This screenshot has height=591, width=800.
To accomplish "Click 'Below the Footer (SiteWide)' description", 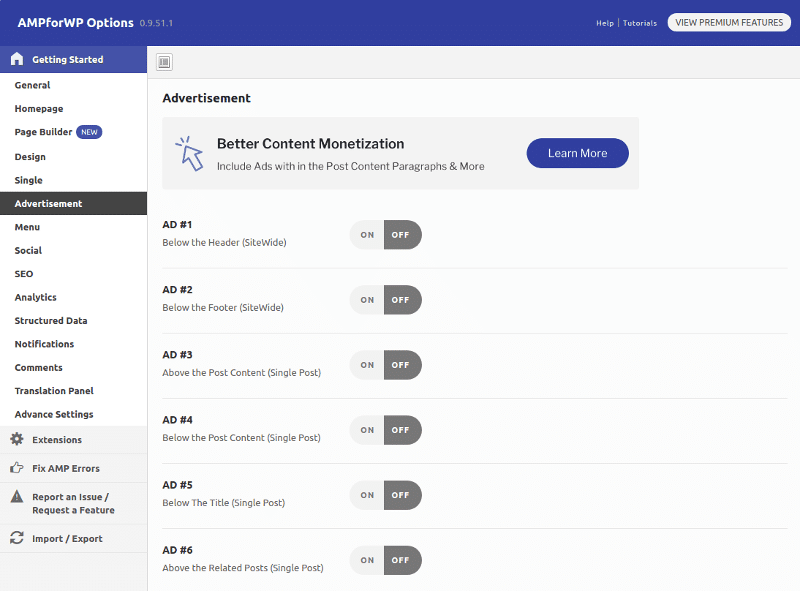I will [x=223, y=308].
